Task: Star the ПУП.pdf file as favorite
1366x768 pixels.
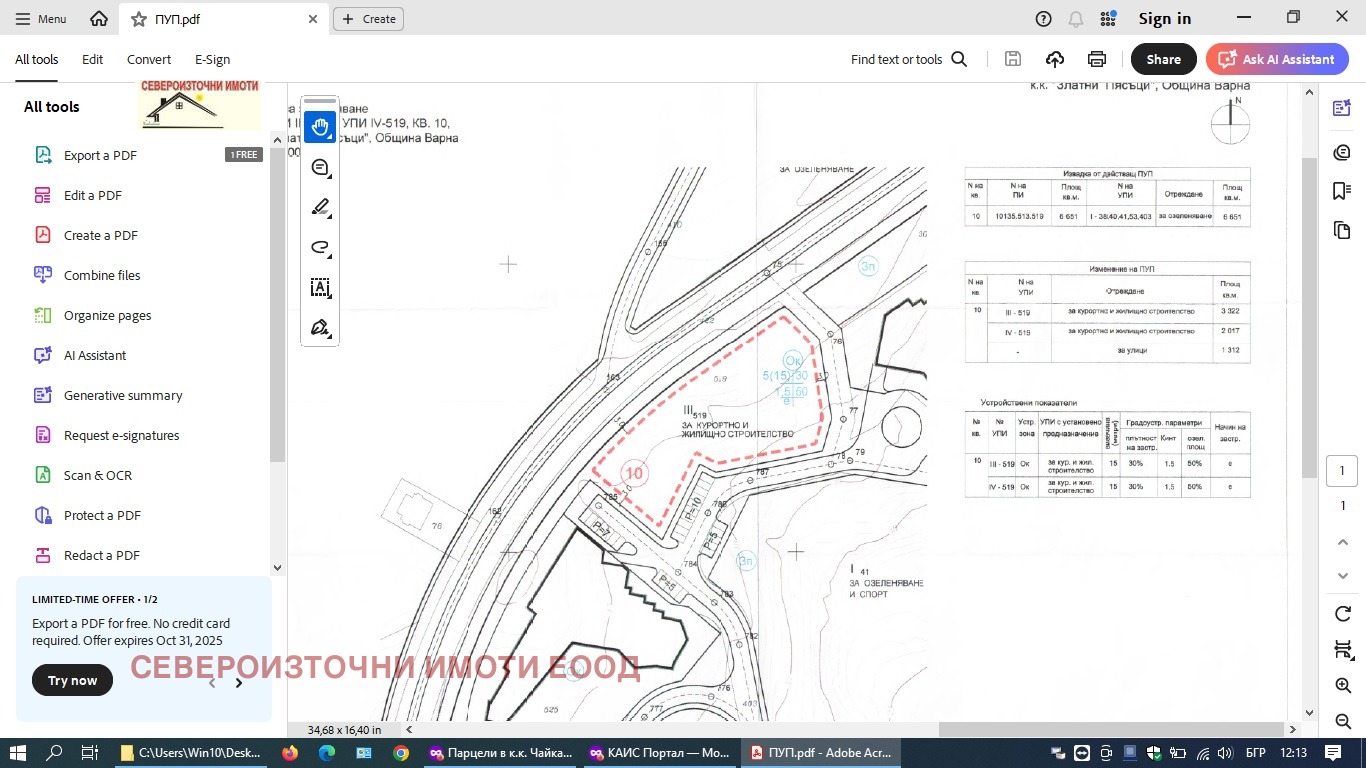Action: click(139, 19)
